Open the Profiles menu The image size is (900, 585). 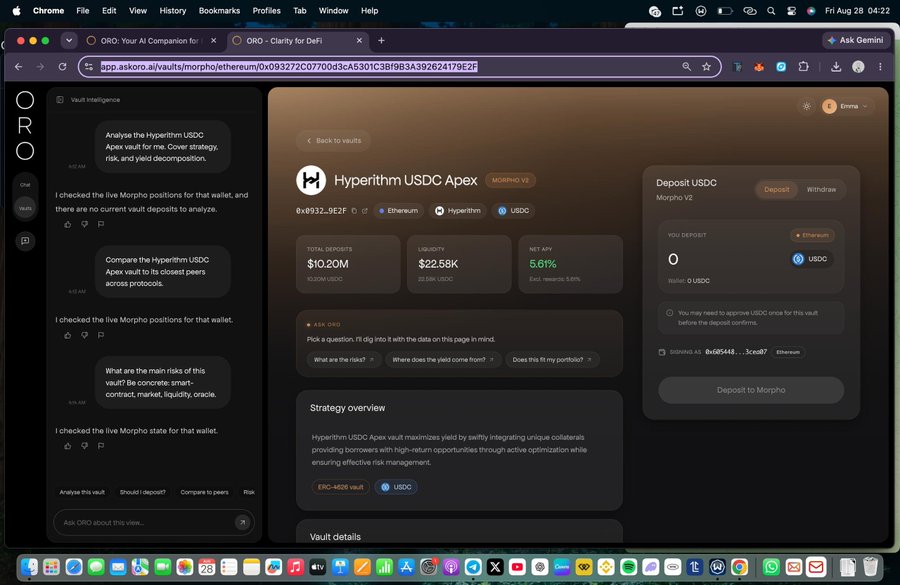click(x=266, y=10)
